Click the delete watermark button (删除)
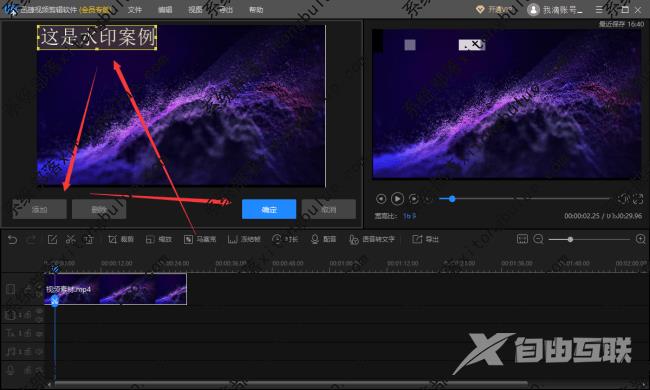 click(99, 209)
